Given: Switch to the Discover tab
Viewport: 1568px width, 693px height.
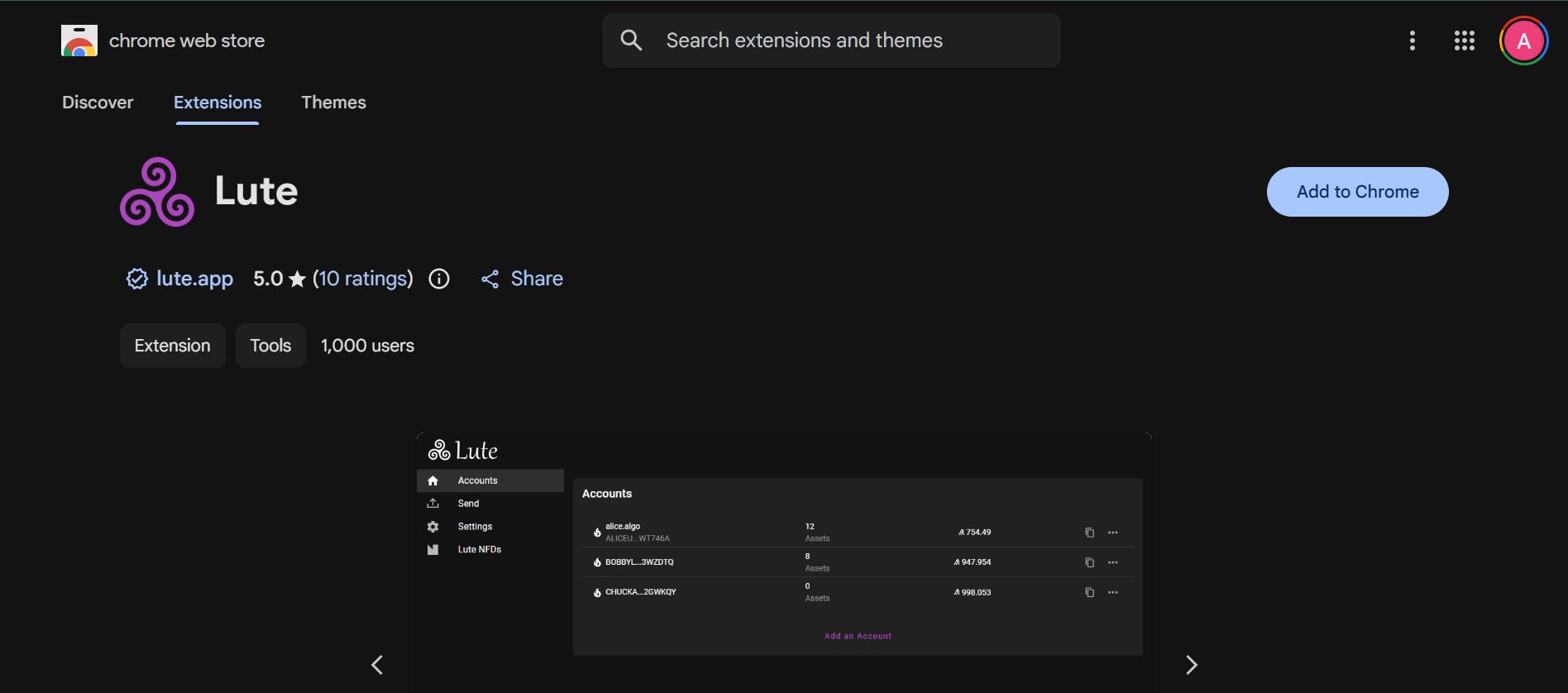Looking at the screenshot, I should pos(98,103).
